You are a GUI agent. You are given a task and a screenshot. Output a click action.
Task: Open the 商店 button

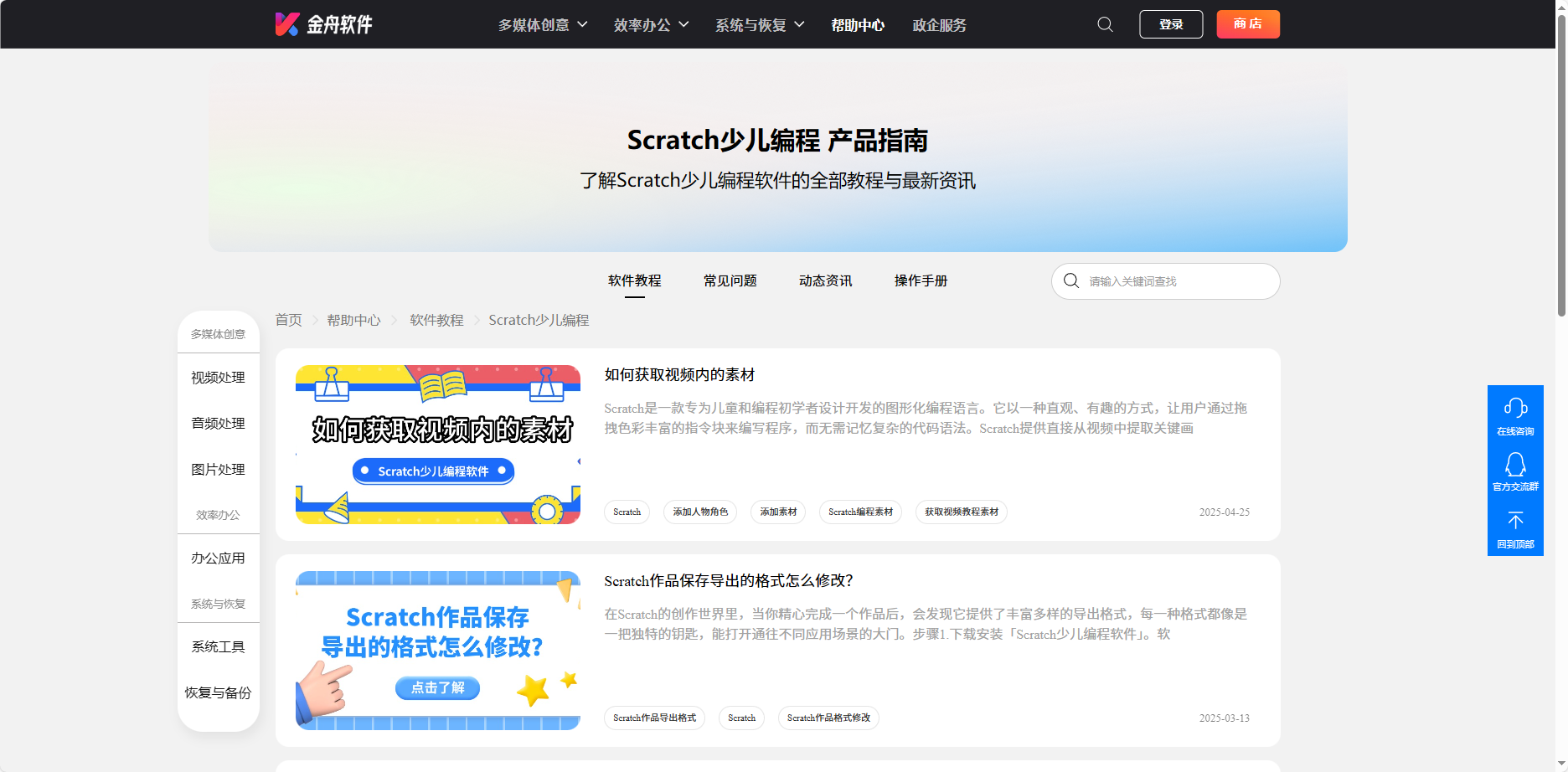click(1247, 24)
